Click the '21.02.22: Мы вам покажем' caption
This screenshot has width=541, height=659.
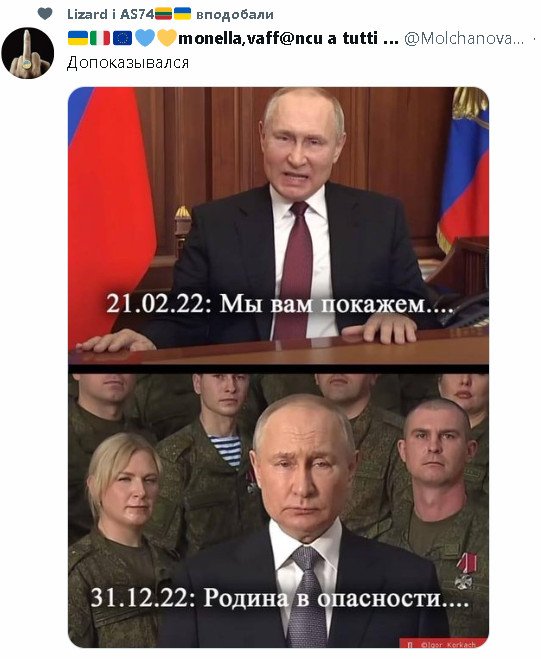pyautogui.click(x=280, y=303)
